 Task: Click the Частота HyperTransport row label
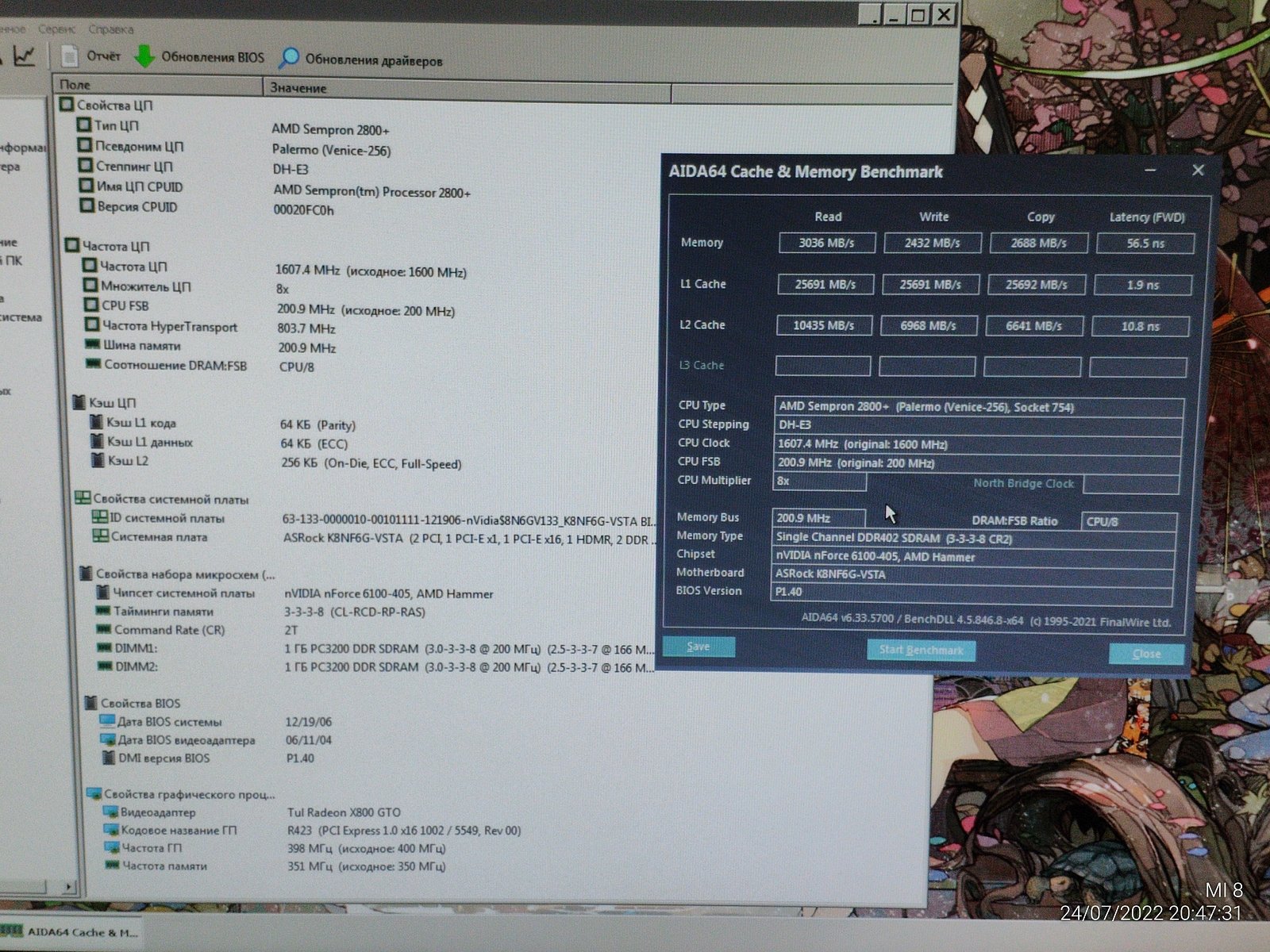click(170, 326)
